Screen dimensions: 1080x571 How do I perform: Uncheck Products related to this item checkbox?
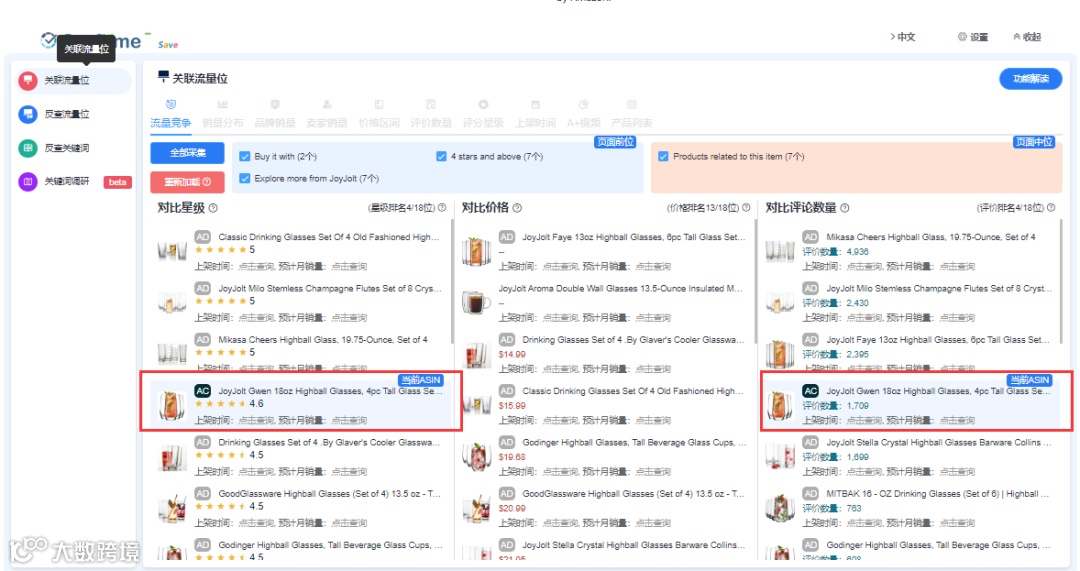tap(663, 156)
